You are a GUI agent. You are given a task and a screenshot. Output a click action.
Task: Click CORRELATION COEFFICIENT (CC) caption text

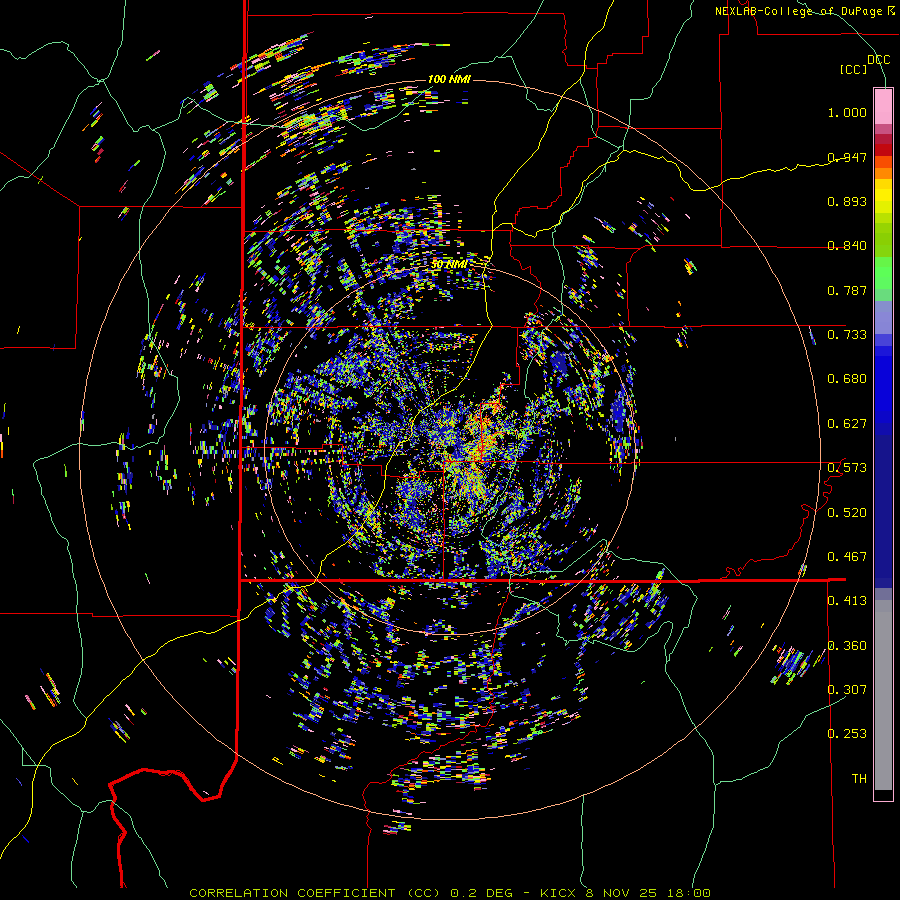point(315,893)
